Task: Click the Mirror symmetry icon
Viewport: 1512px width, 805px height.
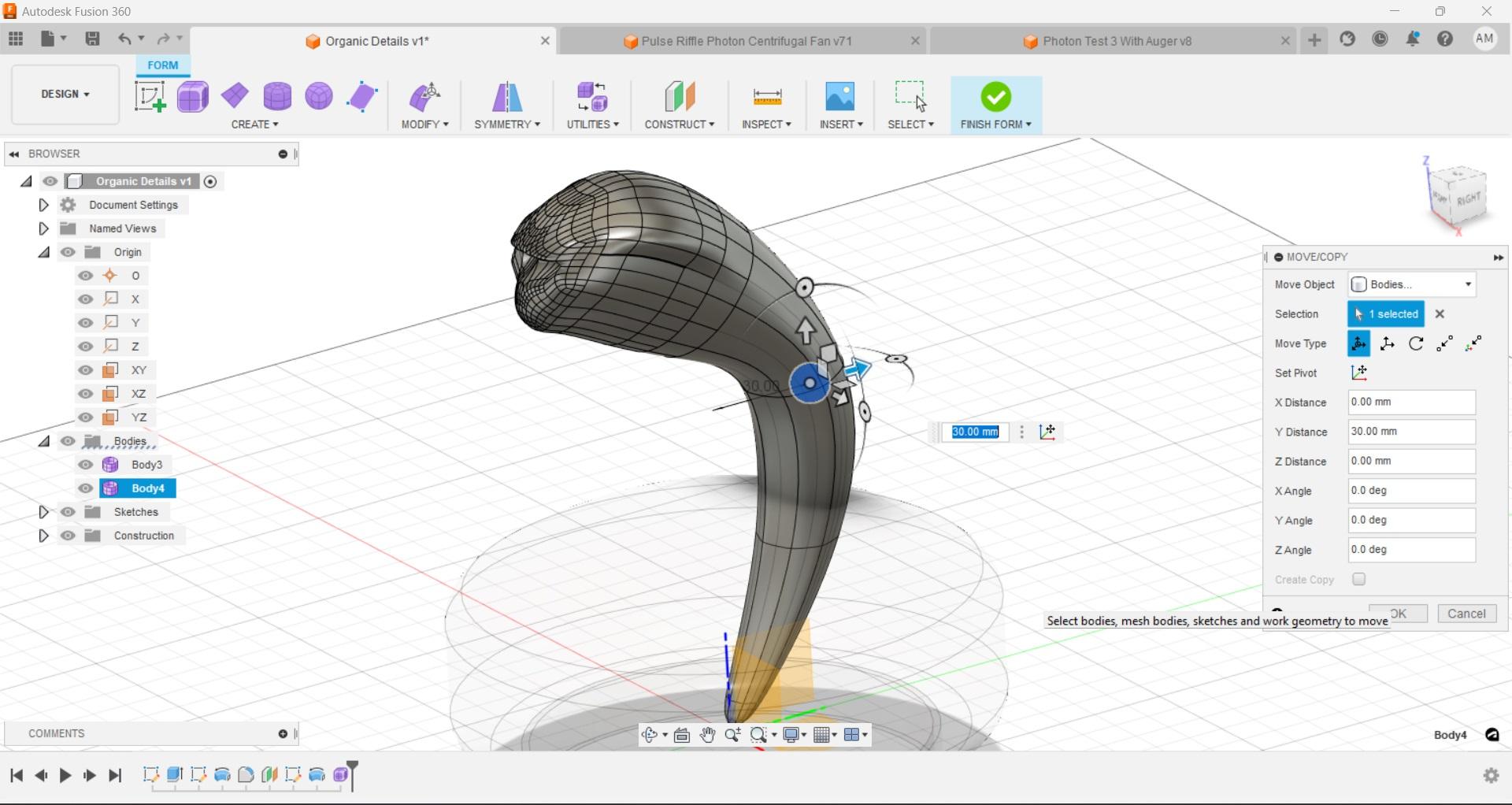Action: (x=507, y=97)
